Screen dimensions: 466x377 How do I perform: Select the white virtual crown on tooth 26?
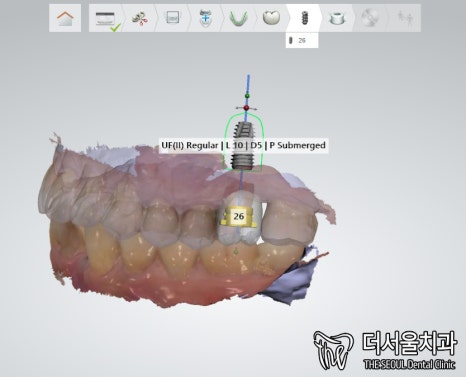tap(238, 218)
